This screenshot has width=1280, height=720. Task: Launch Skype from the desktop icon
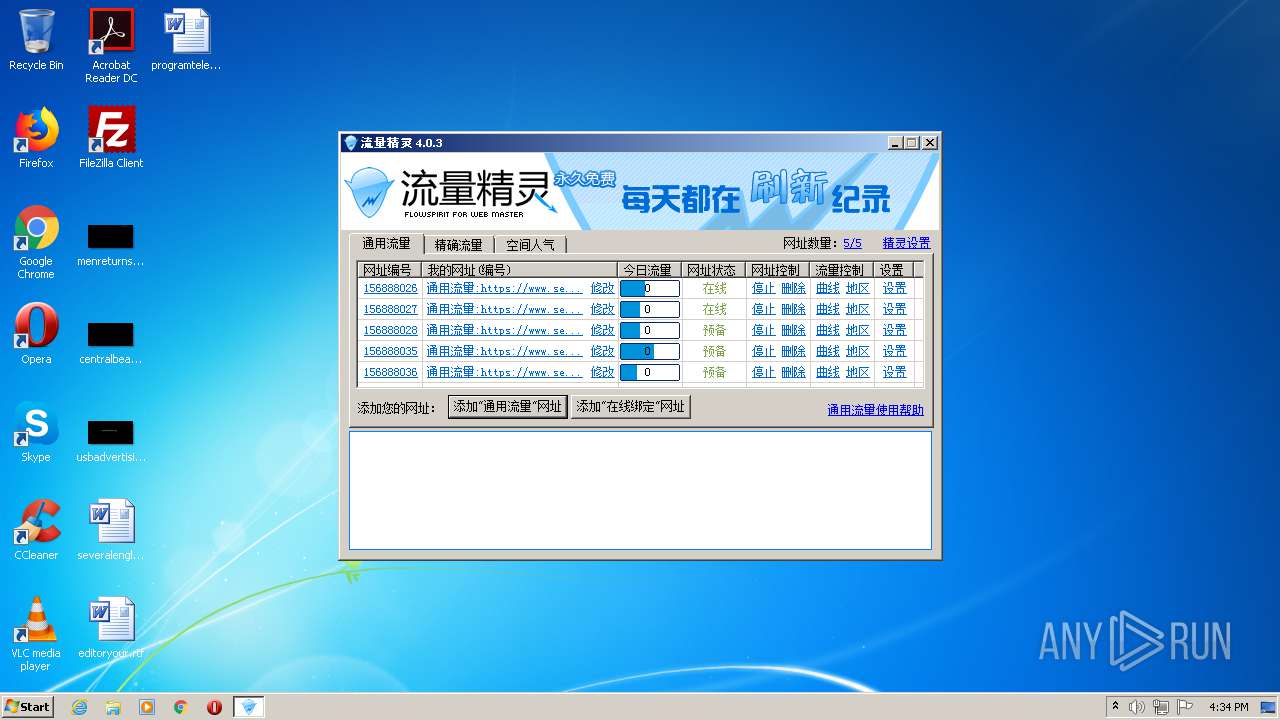36,432
